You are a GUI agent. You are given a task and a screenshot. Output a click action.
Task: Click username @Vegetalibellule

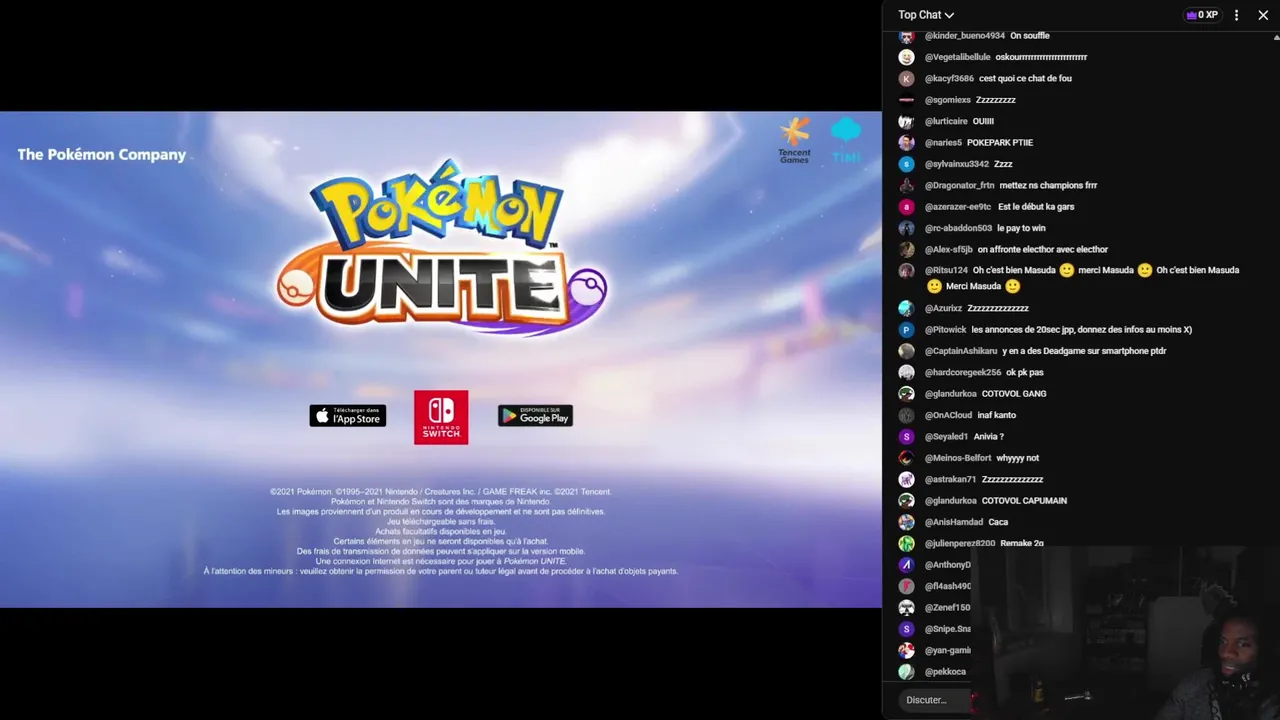958,57
